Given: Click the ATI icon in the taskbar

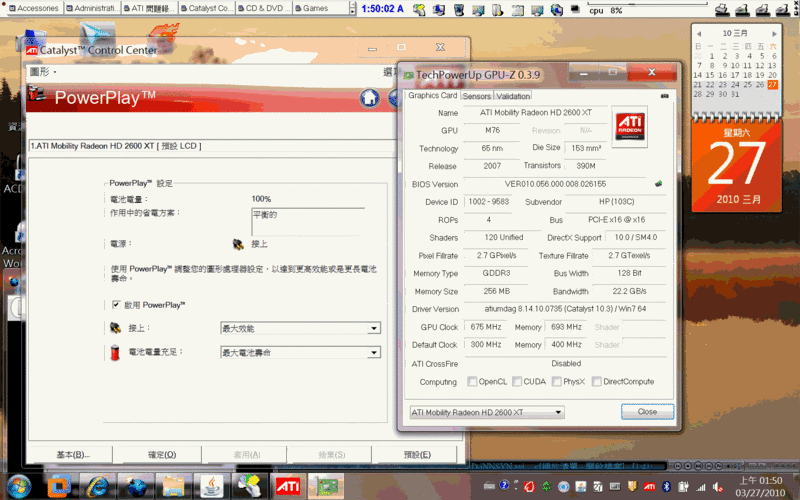Looking at the screenshot, I should pyautogui.click(x=288, y=485).
